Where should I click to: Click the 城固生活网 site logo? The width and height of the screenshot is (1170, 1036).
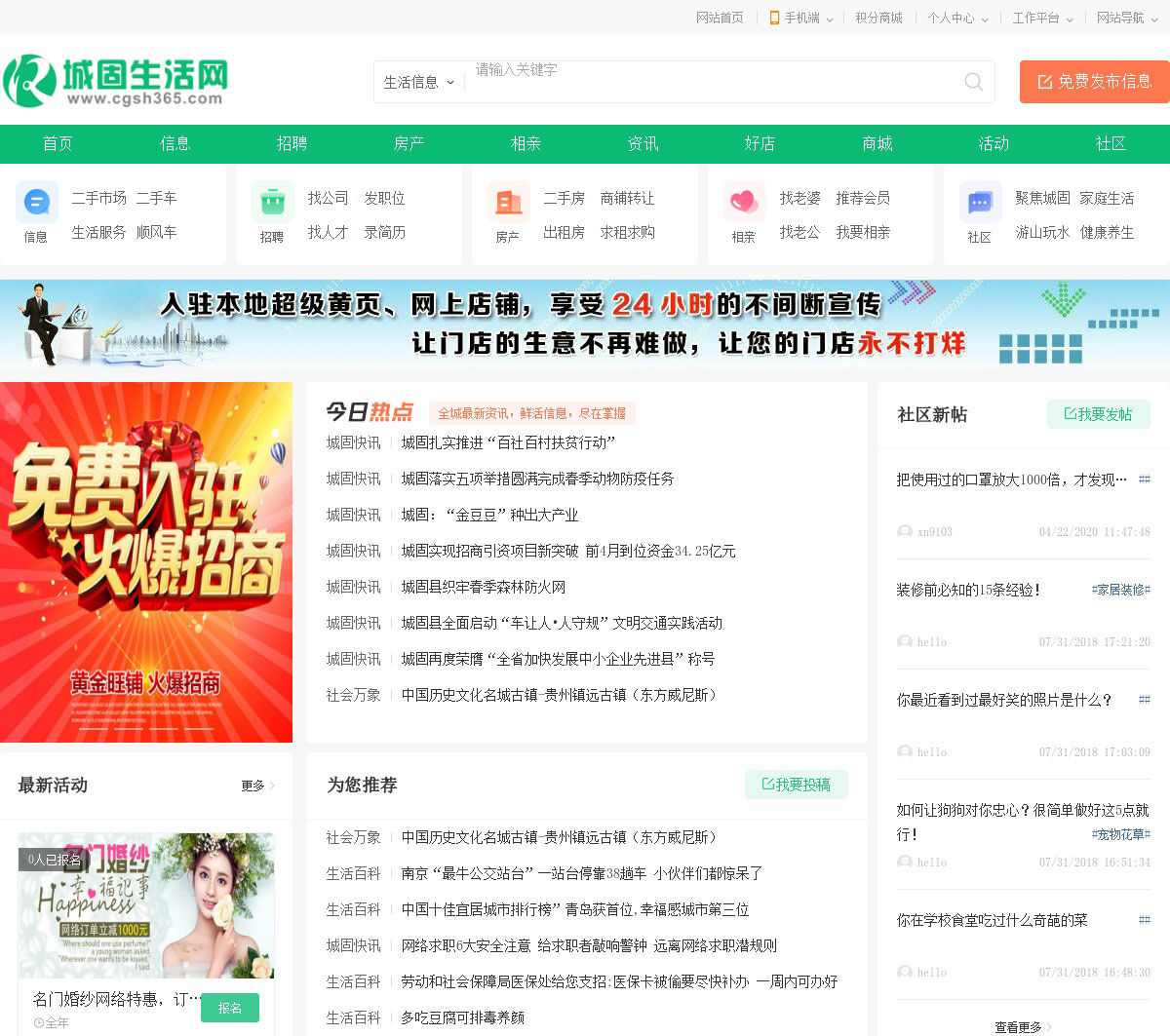[117, 81]
